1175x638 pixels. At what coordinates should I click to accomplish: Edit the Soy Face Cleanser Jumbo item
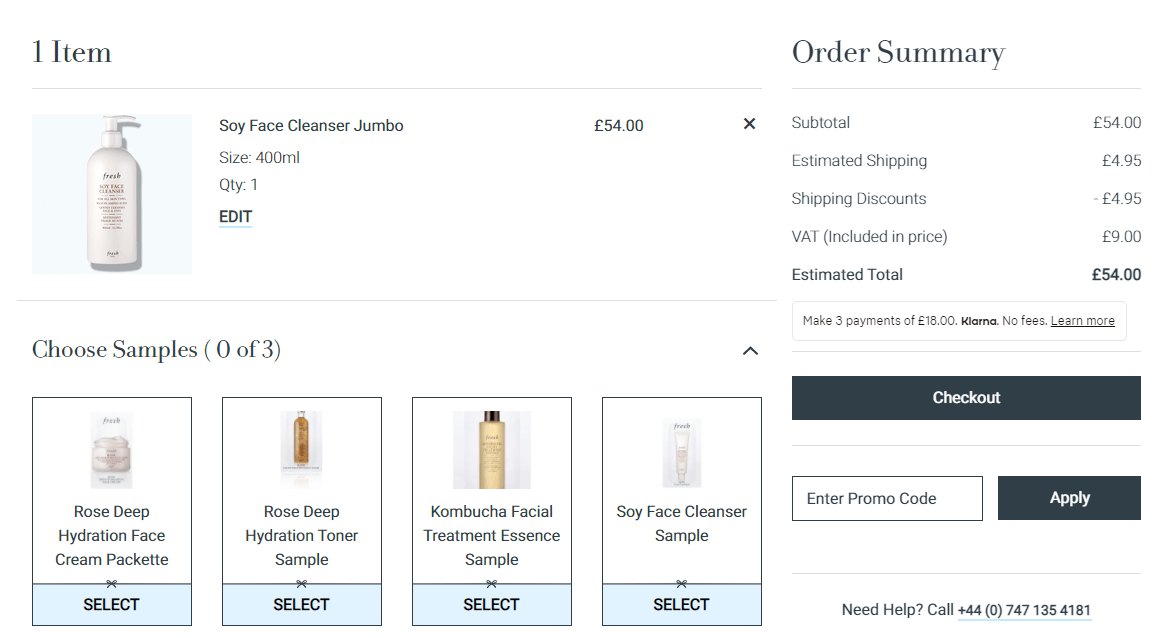235,216
